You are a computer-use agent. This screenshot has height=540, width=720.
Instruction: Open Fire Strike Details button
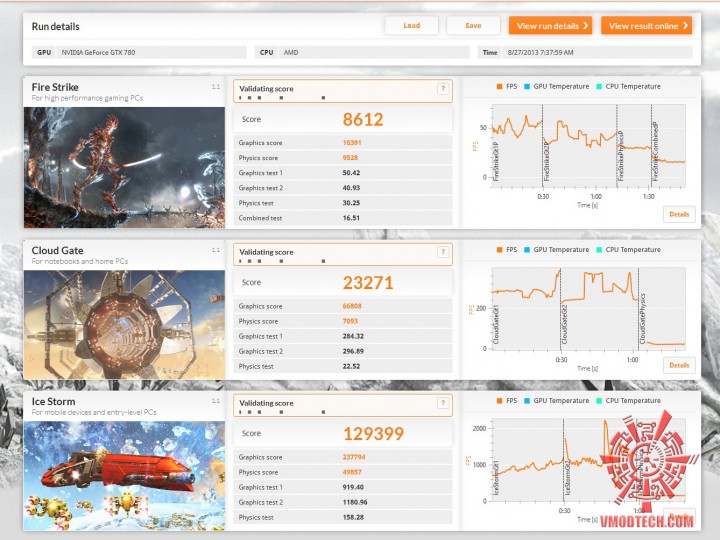[679, 214]
